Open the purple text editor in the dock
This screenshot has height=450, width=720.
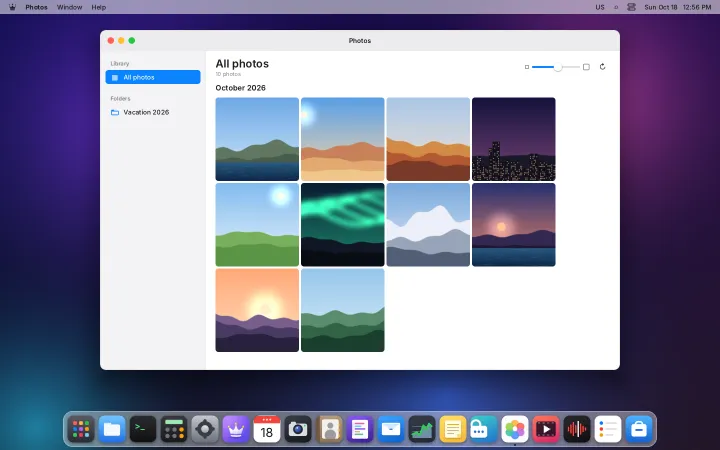(360, 429)
